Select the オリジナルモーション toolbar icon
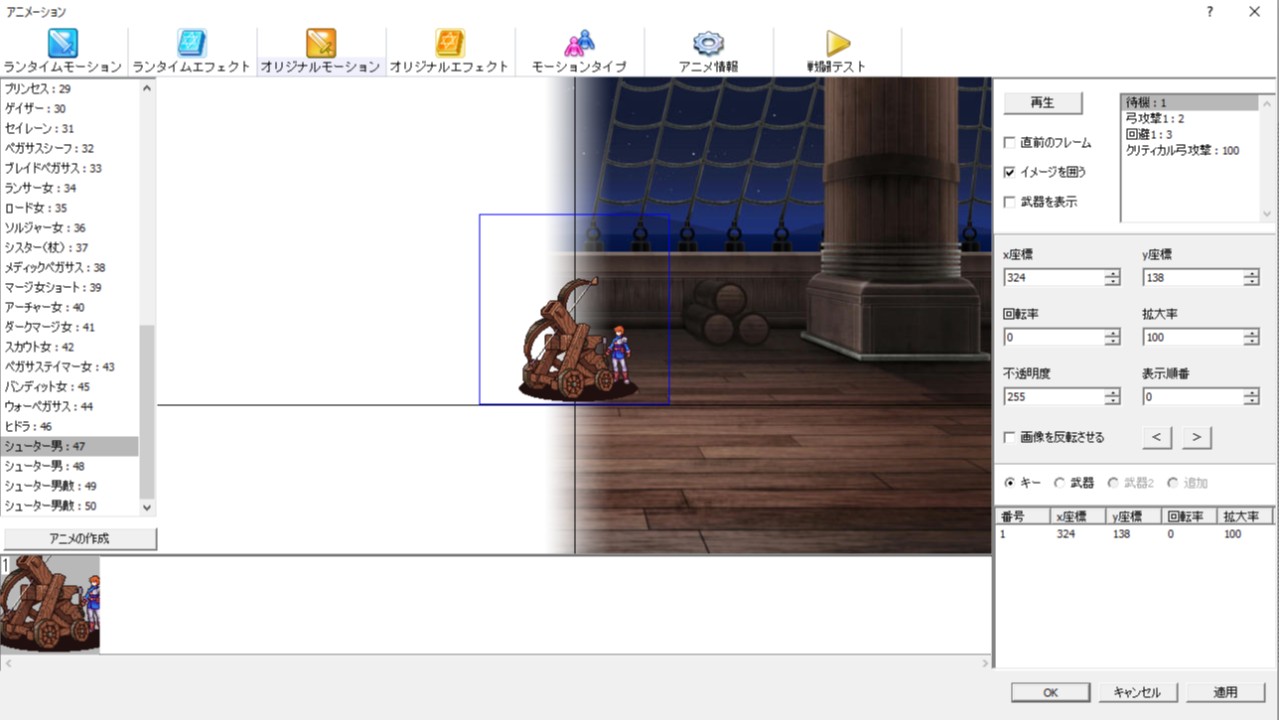This screenshot has width=1280, height=720. pyautogui.click(x=320, y=44)
